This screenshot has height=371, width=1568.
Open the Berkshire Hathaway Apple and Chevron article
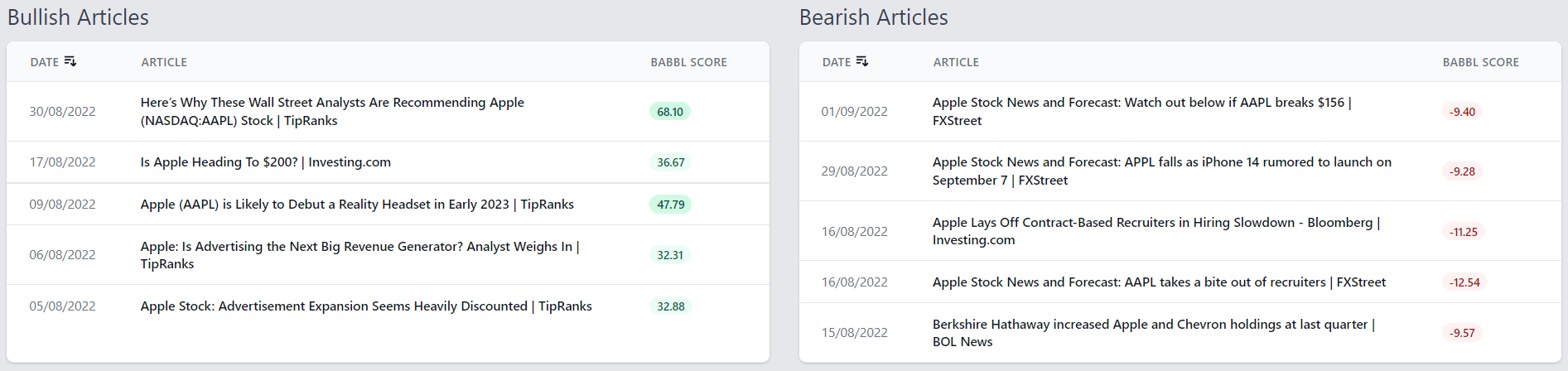(1154, 333)
